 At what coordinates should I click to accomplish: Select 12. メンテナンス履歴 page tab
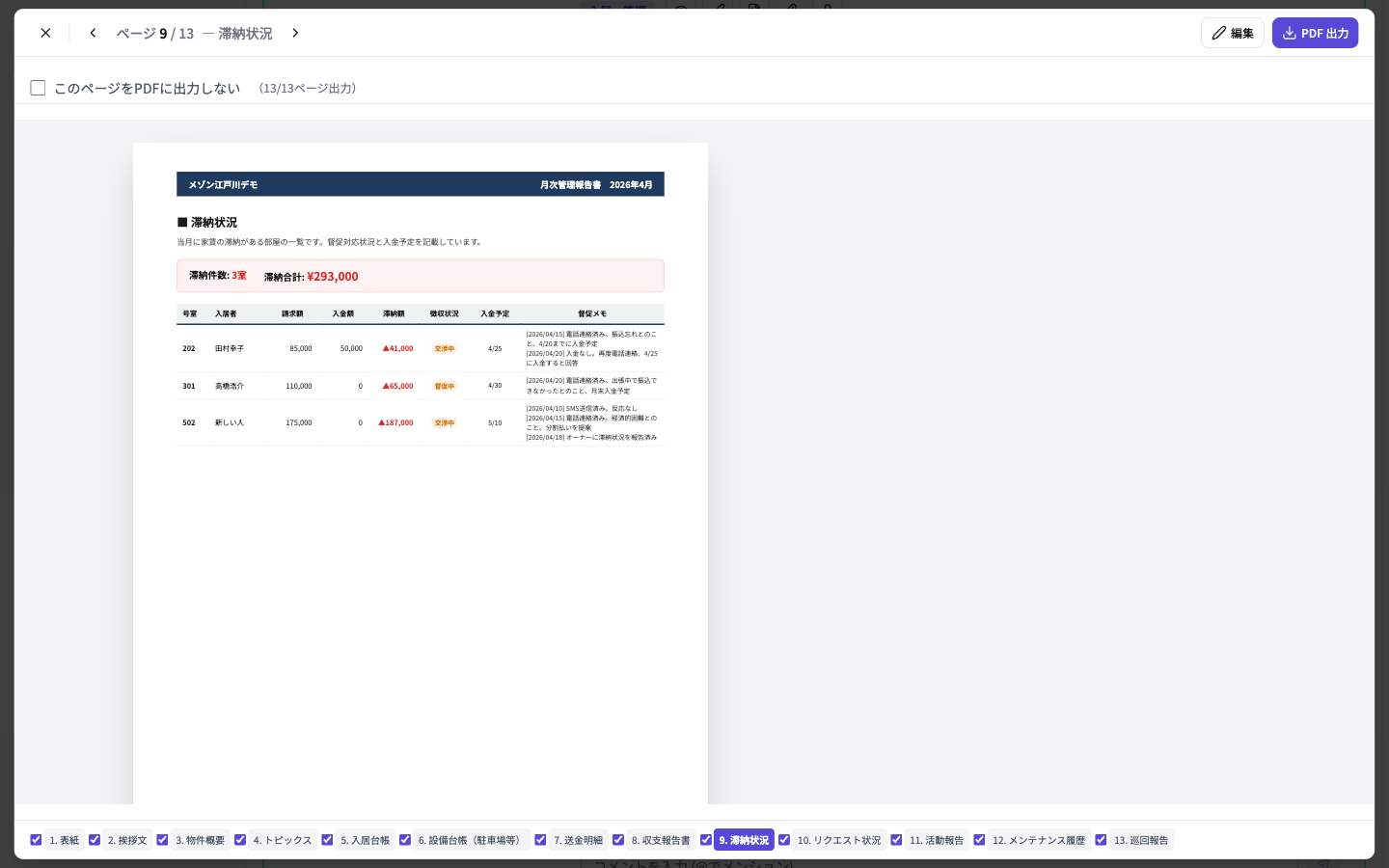pos(1039,840)
